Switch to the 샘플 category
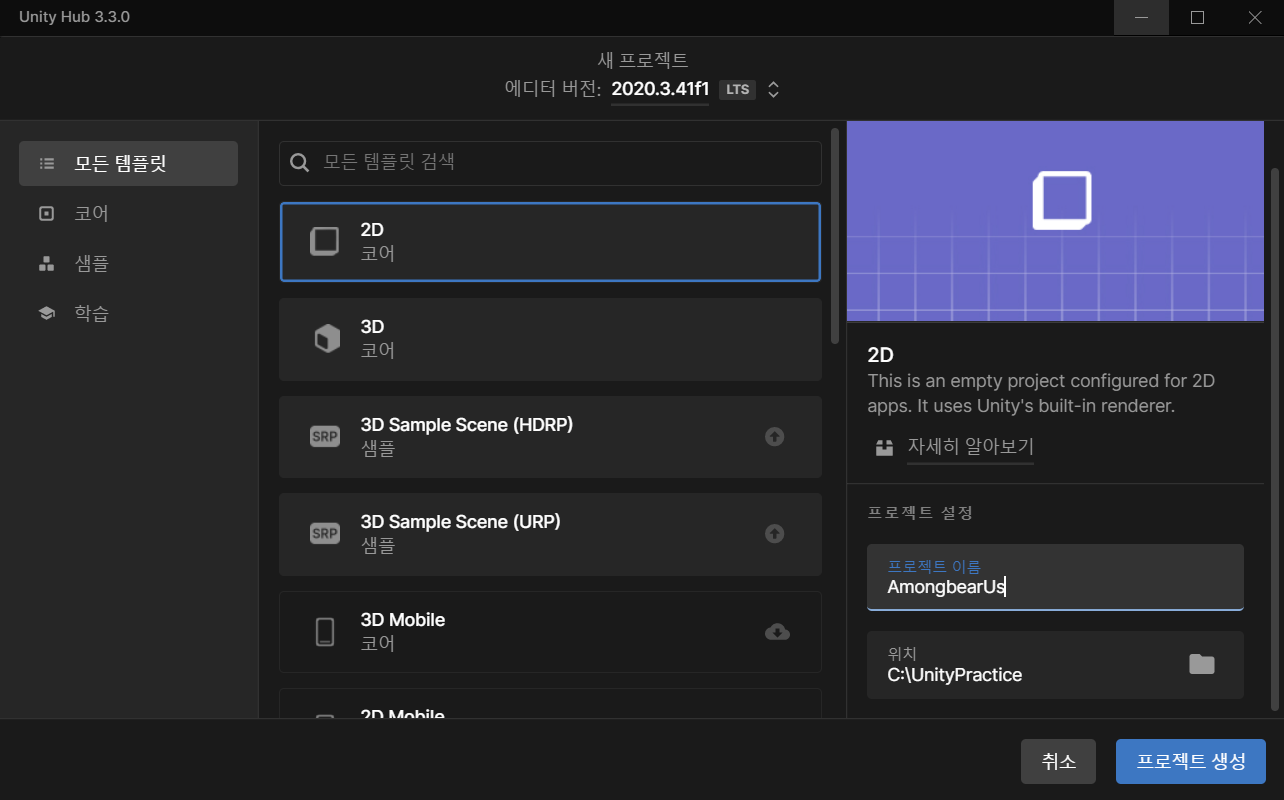The height and width of the screenshot is (800, 1284). point(128,264)
